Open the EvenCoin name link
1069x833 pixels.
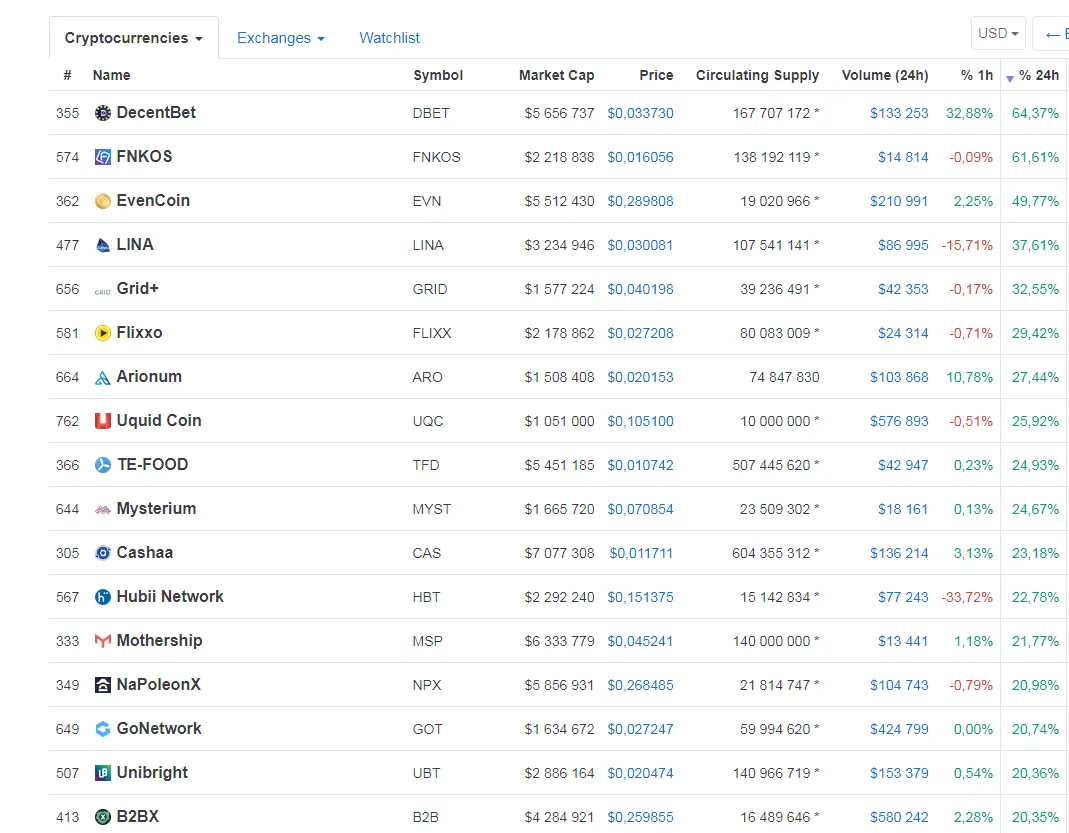(153, 200)
